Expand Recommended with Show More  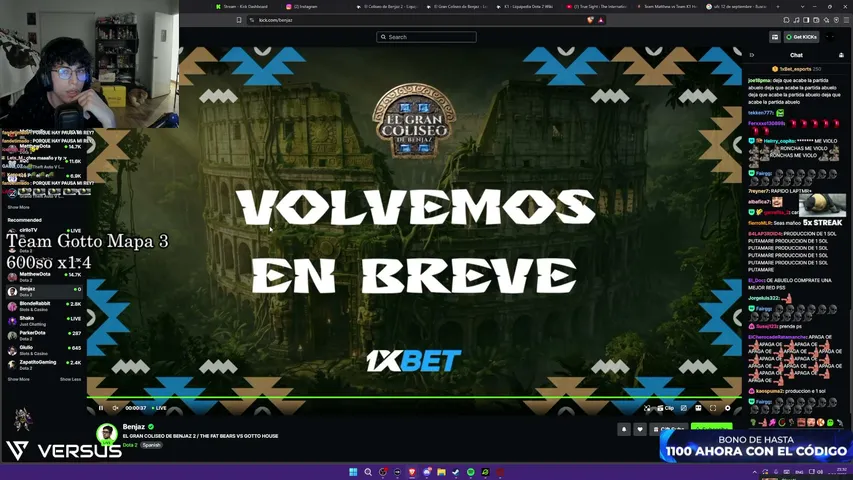click(18, 379)
